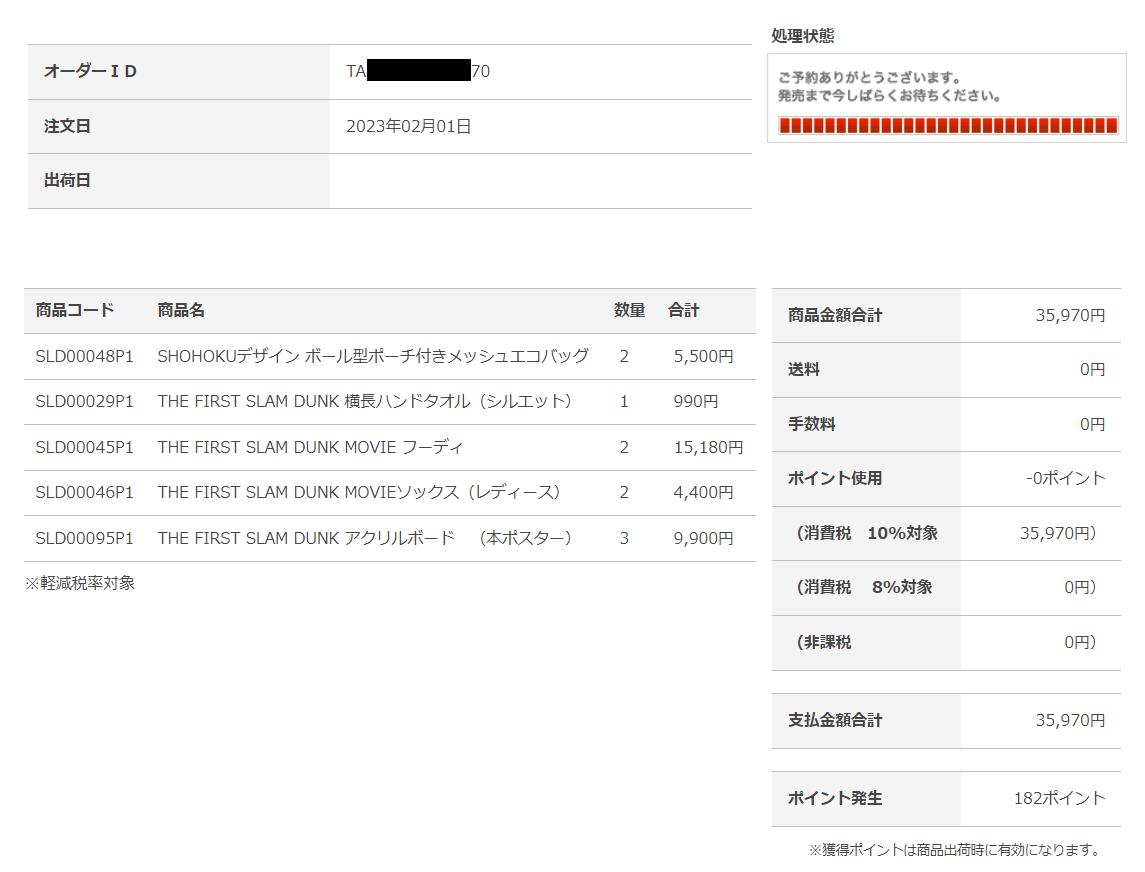Viewport: 1145px width, 872px height.
Task: Select the order date 2023年02月01日
Action: [408, 126]
